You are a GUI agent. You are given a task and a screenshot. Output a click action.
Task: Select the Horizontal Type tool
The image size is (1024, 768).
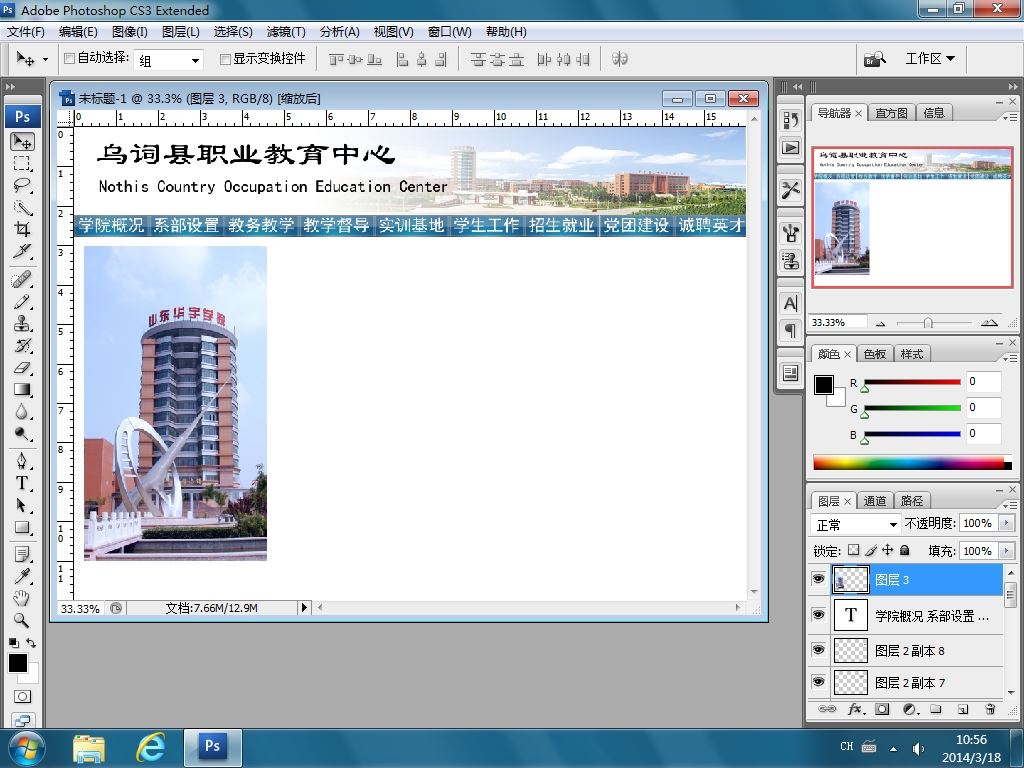coord(22,483)
